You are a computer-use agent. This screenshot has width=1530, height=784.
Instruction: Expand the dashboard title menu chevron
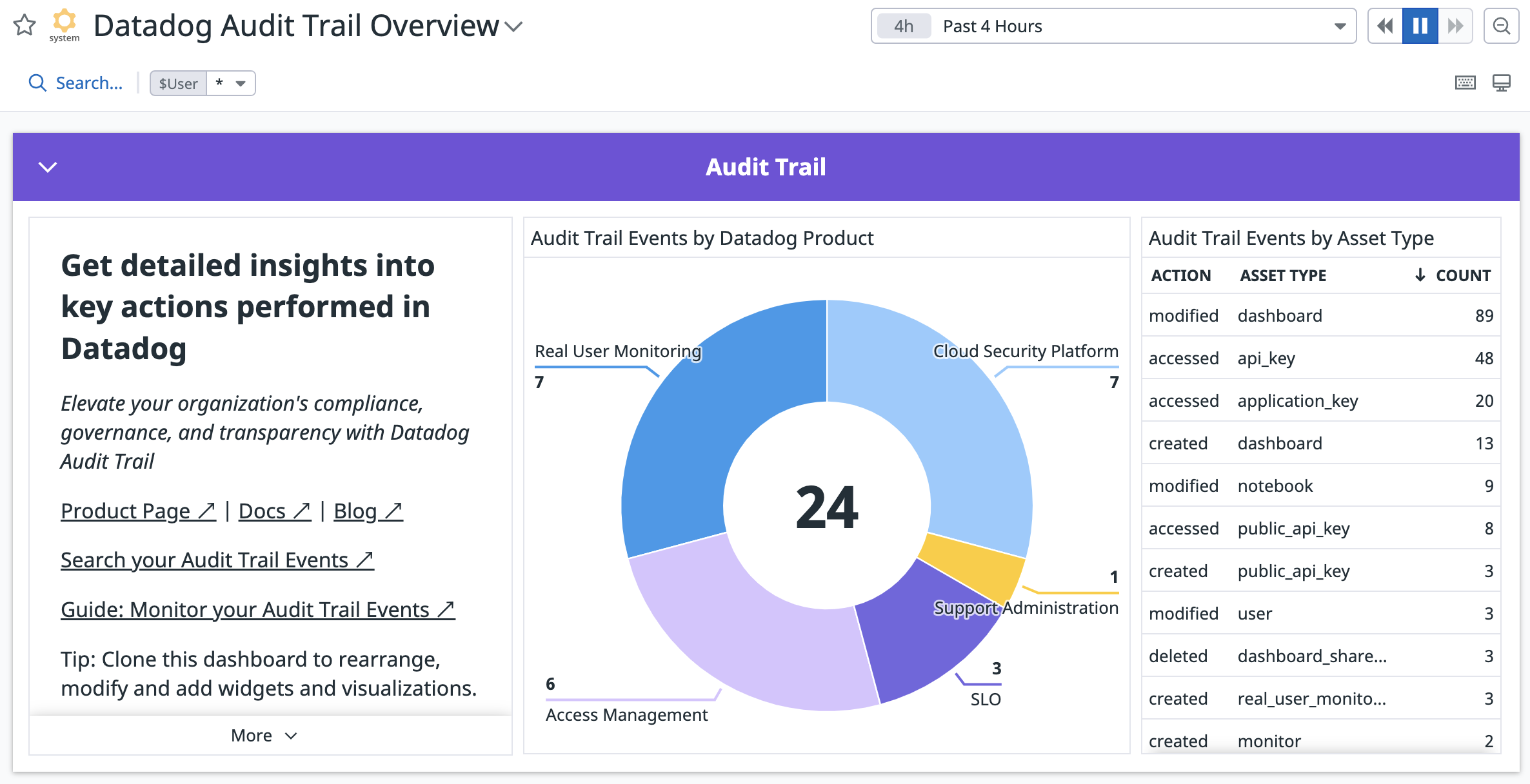(x=513, y=27)
